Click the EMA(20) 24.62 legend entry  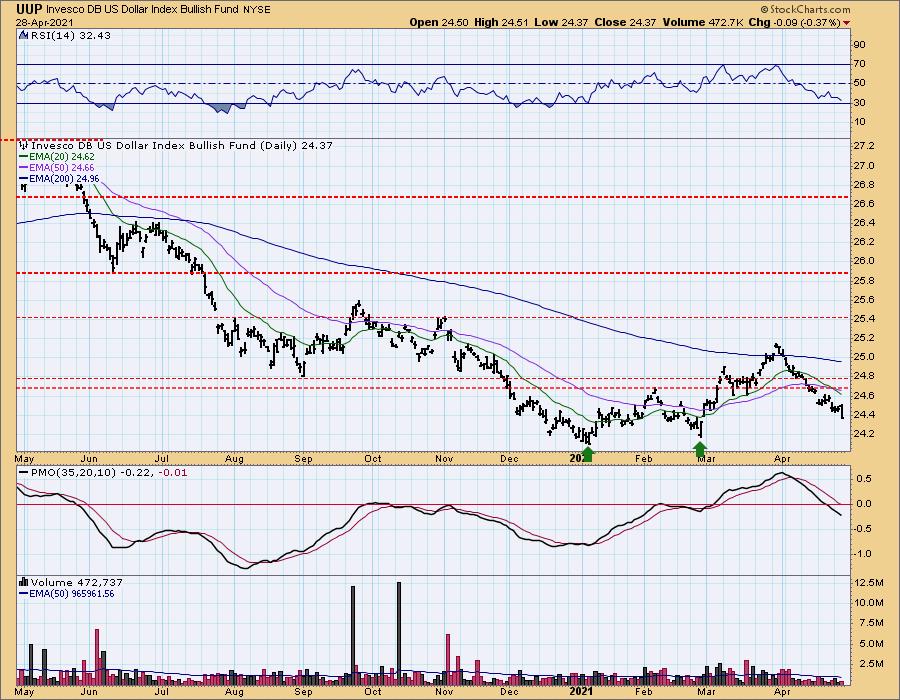click(x=57, y=157)
